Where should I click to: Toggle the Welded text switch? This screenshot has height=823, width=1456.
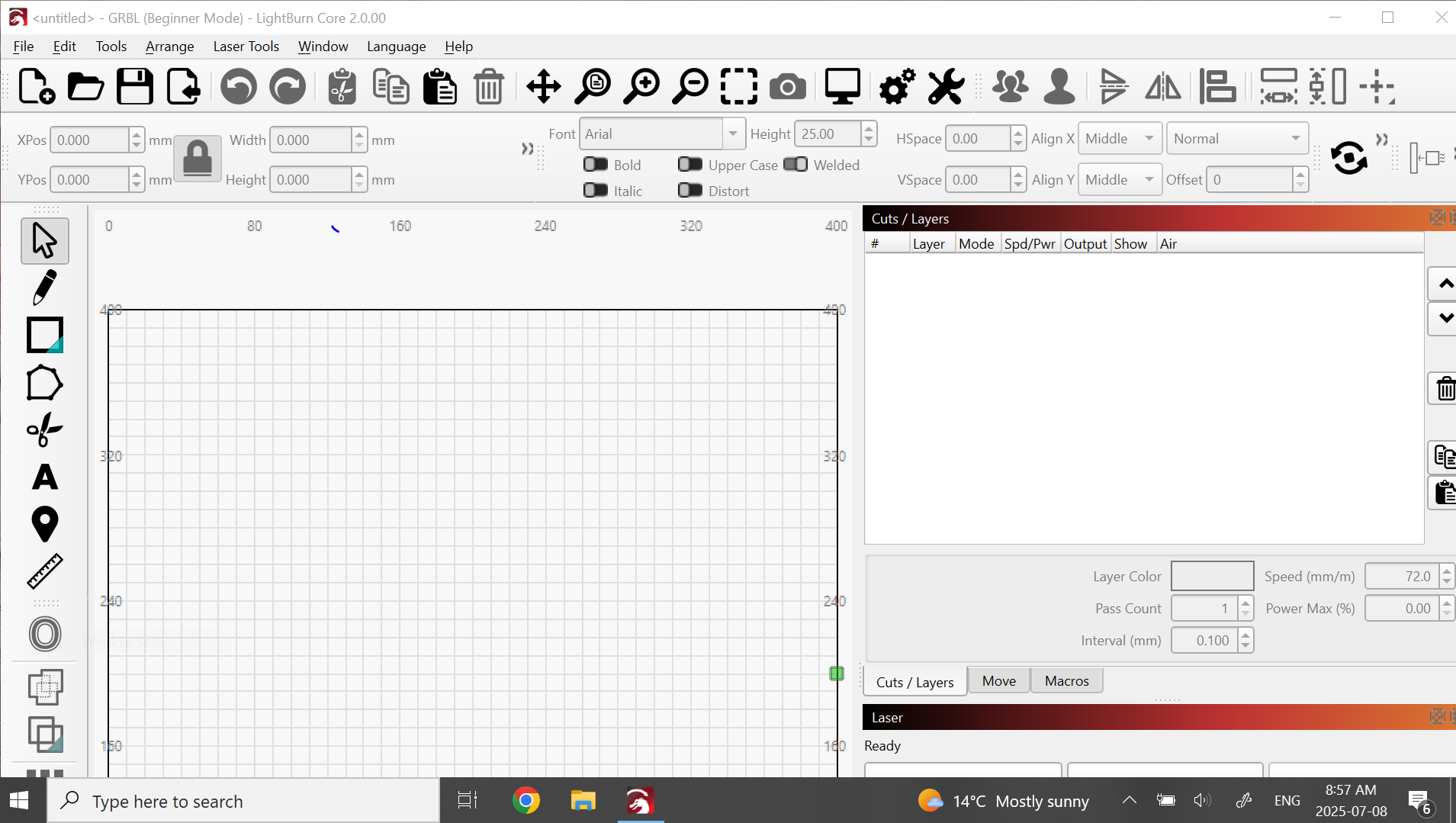[x=795, y=165]
